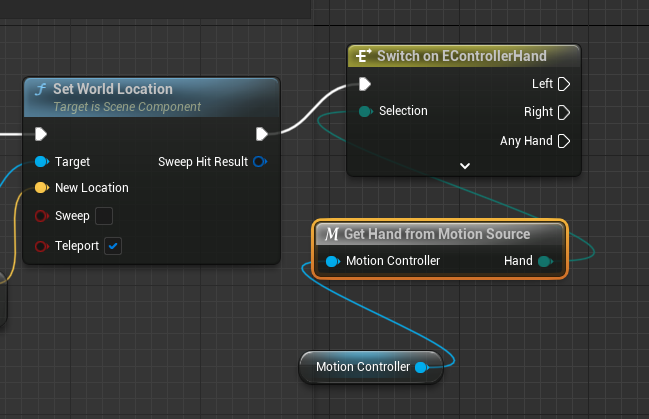Click the blue Target input pin
Viewport: 649px width, 419px height.
point(42,161)
